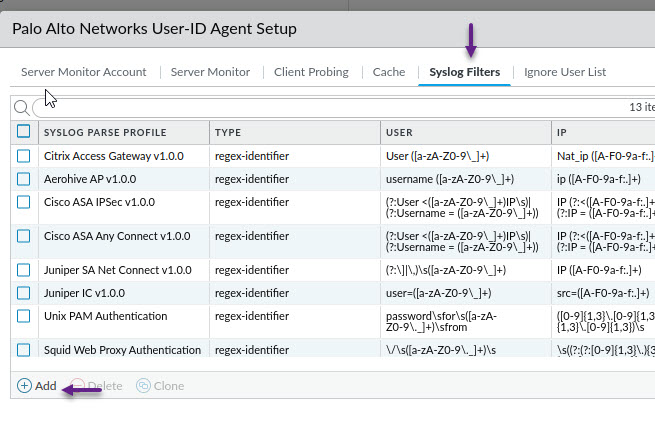Switch to the Cache tab
Screen dimensions: 655x423
click(x=389, y=72)
